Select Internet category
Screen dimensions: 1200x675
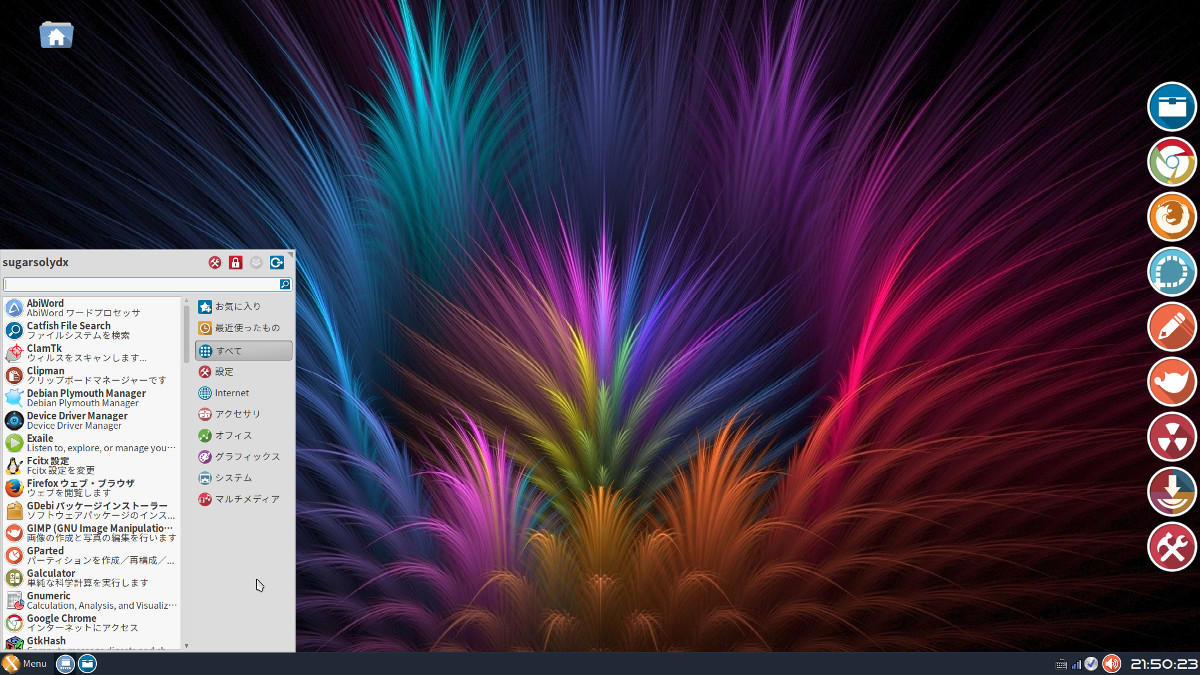(x=244, y=393)
